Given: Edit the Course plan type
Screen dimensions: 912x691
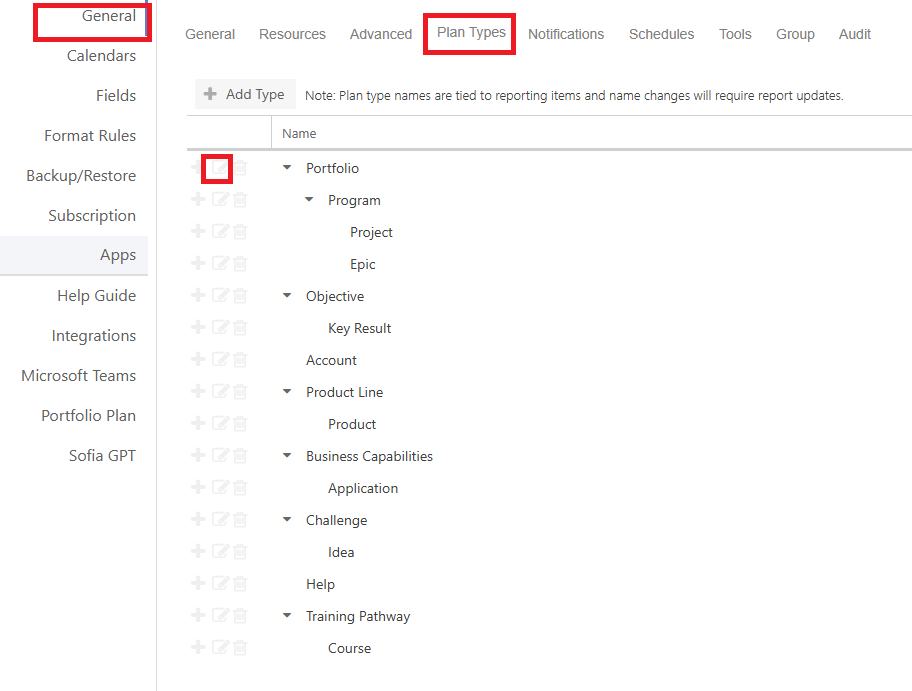Looking at the screenshot, I should pyautogui.click(x=220, y=647).
